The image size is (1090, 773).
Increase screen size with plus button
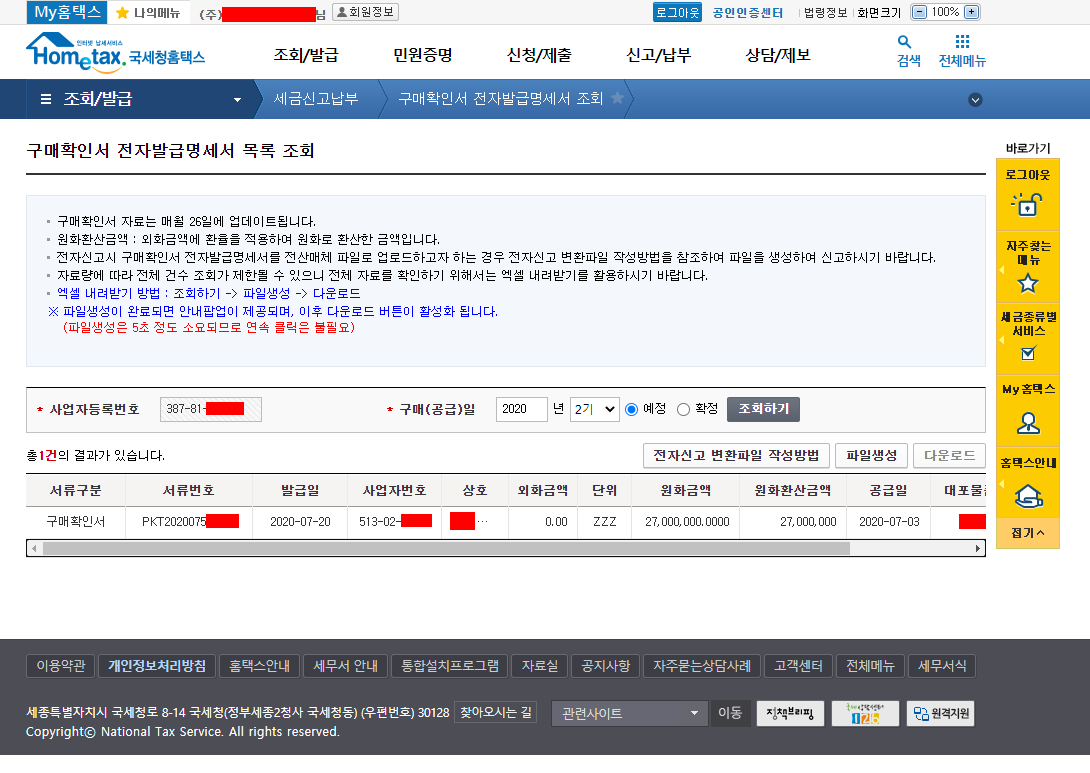click(x=971, y=12)
